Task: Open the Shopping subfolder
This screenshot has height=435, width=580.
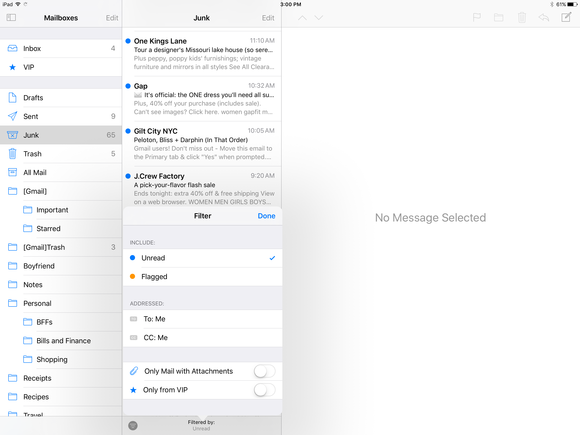Action: tap(61, 359)
